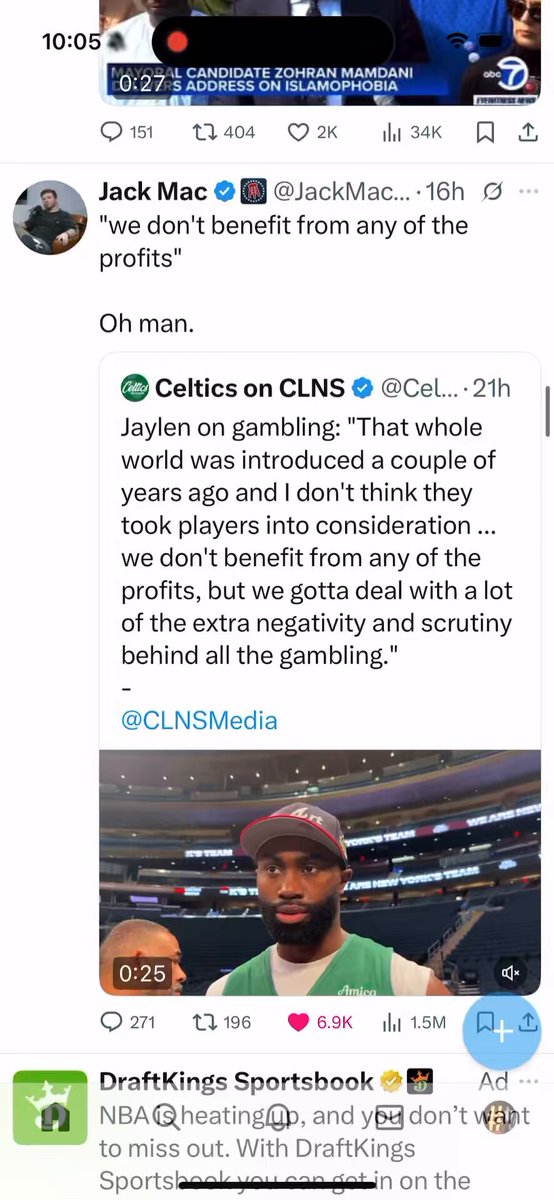Play the Jaylen Brown 0:25 video
This screenshot has width=554, height=1200.
[320, 872]
